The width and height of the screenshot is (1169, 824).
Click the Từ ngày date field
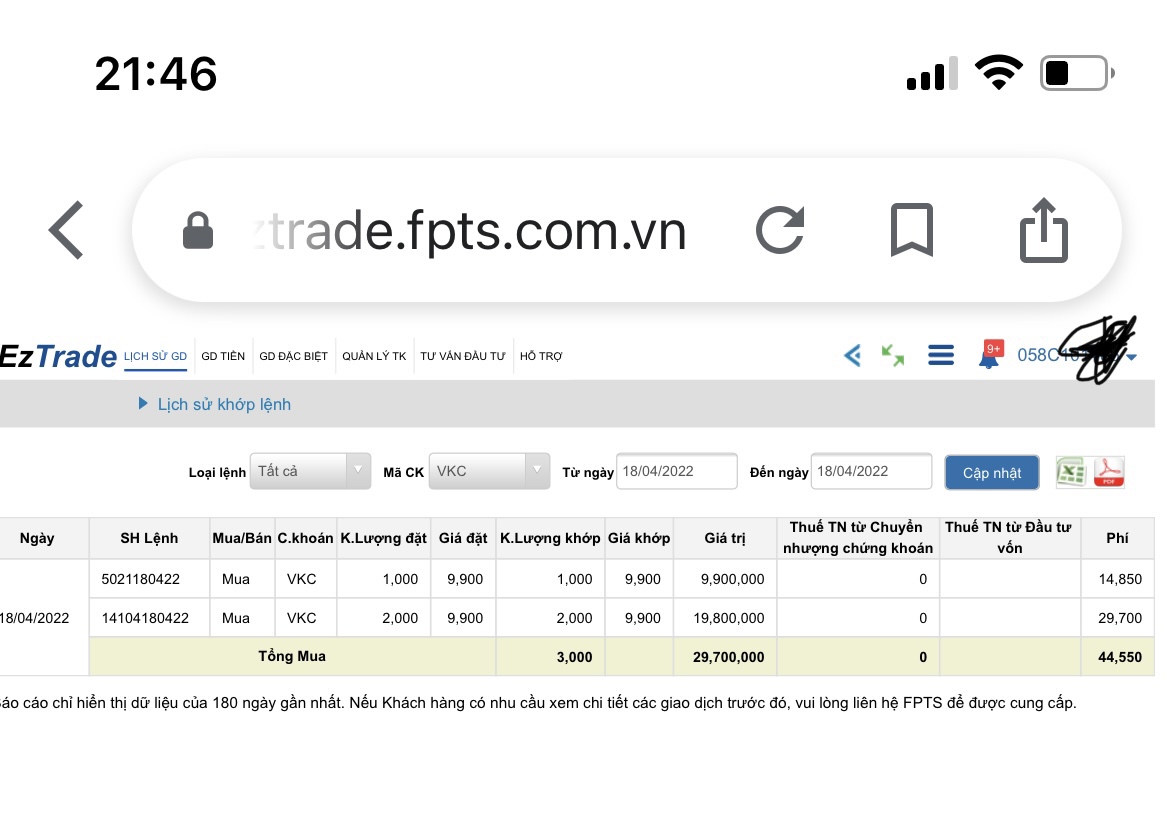pos(676,471)
